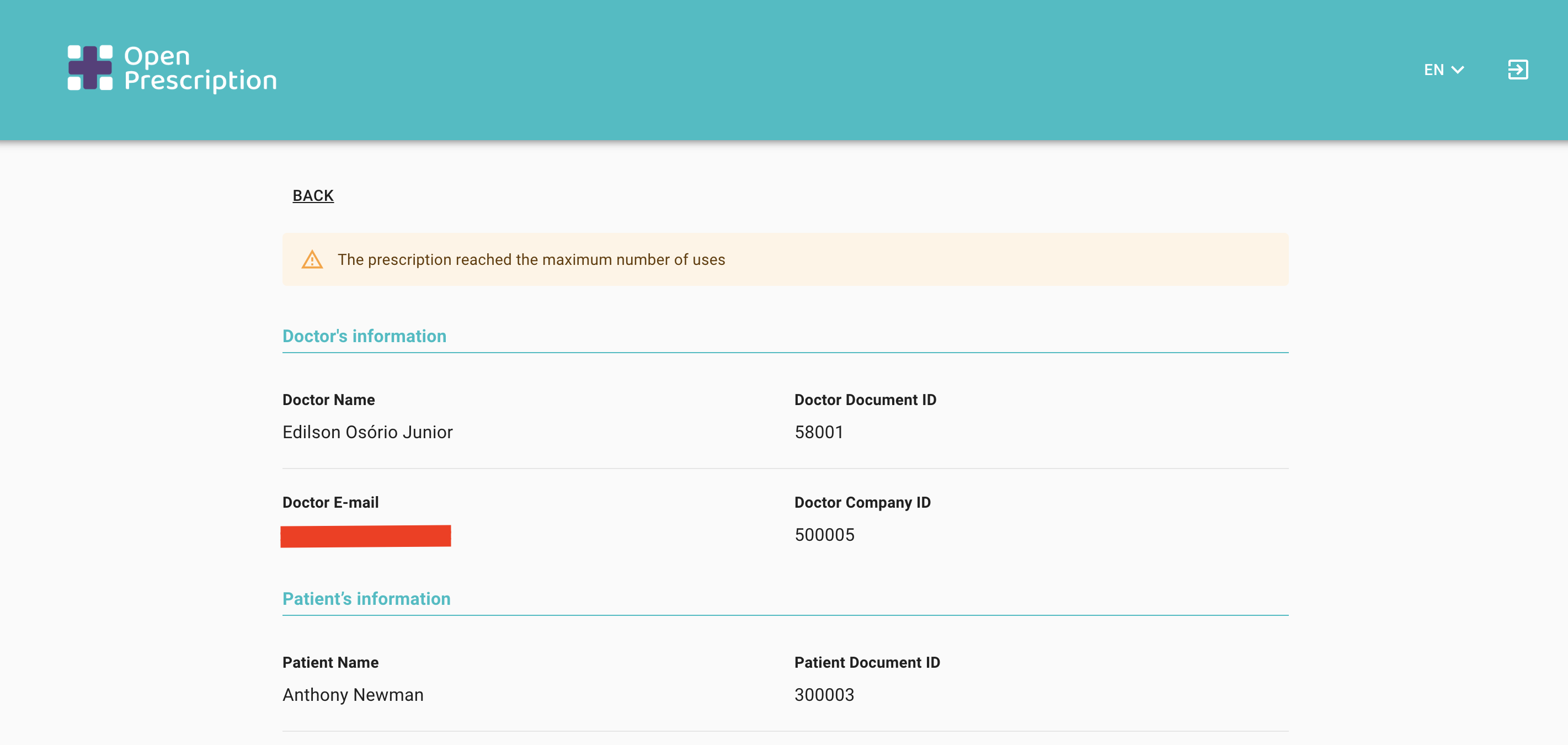
Task: Click Doctor Company ID value 500005
Action: pyautogui.click(x=824, y=534)
